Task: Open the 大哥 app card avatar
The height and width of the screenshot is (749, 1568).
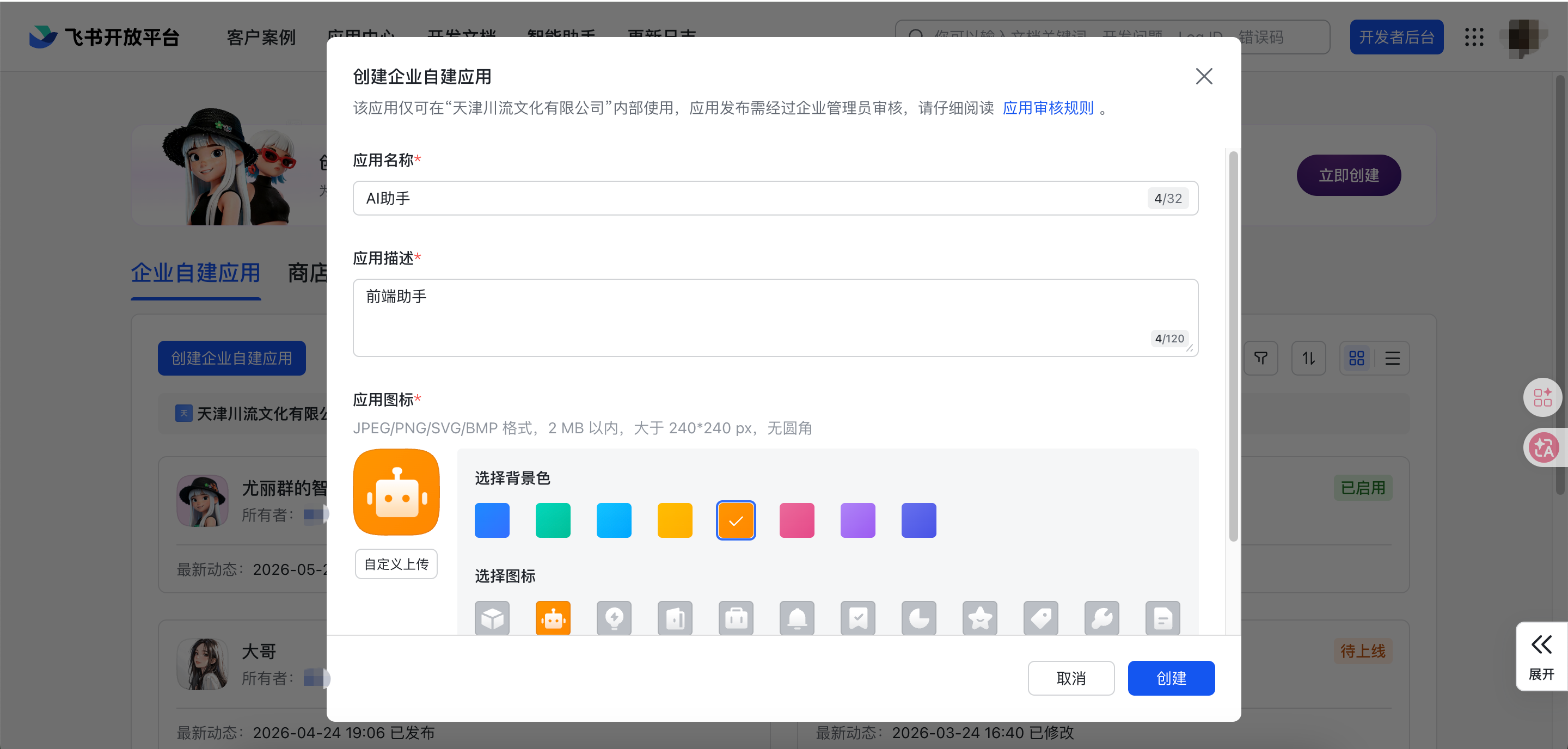Action: point(203,664)
